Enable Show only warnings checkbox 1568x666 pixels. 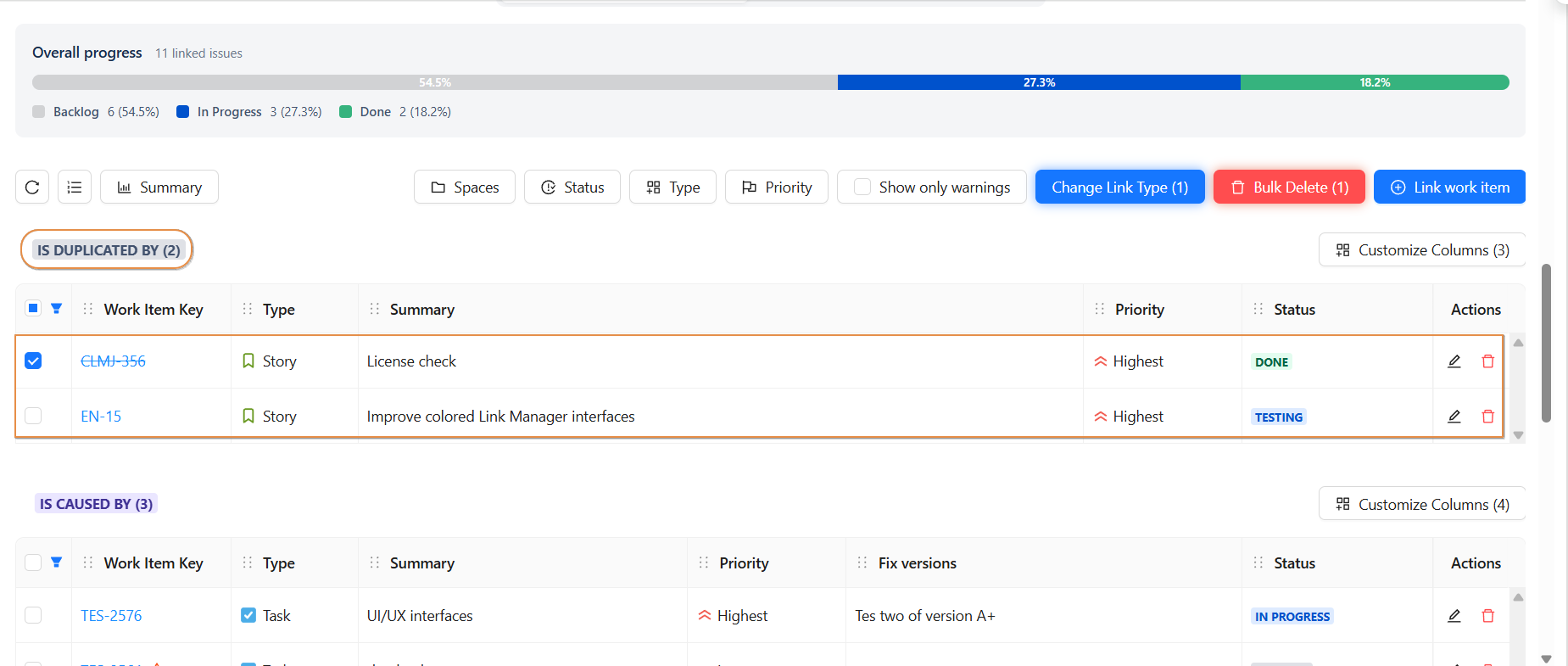pyautogui.click(x=862, y=187)
